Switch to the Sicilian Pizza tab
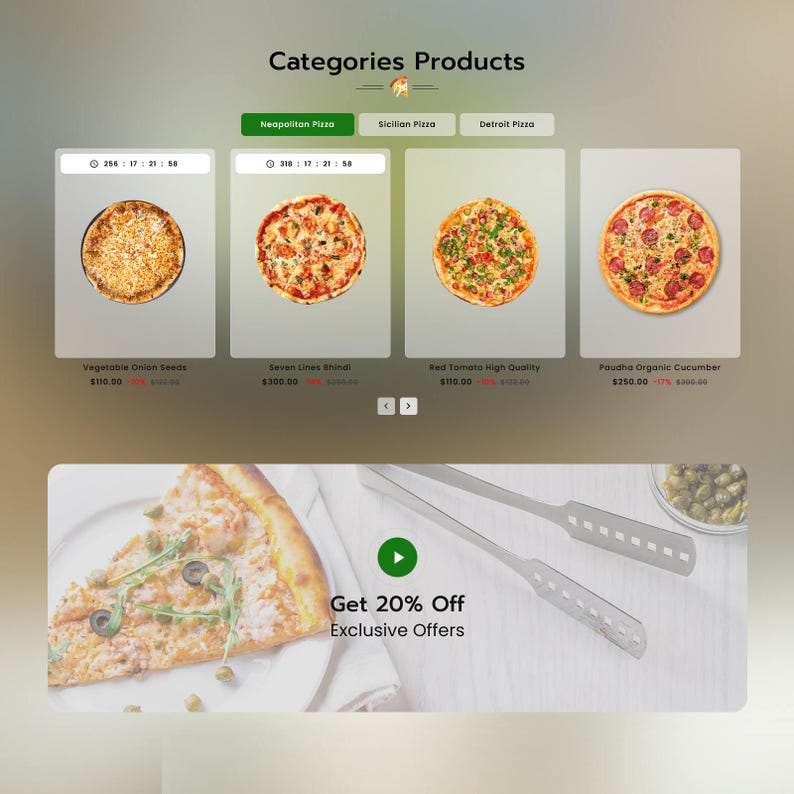Image resolution: width=794 pixels, height=794 pixels. click(x=407, y=125)
